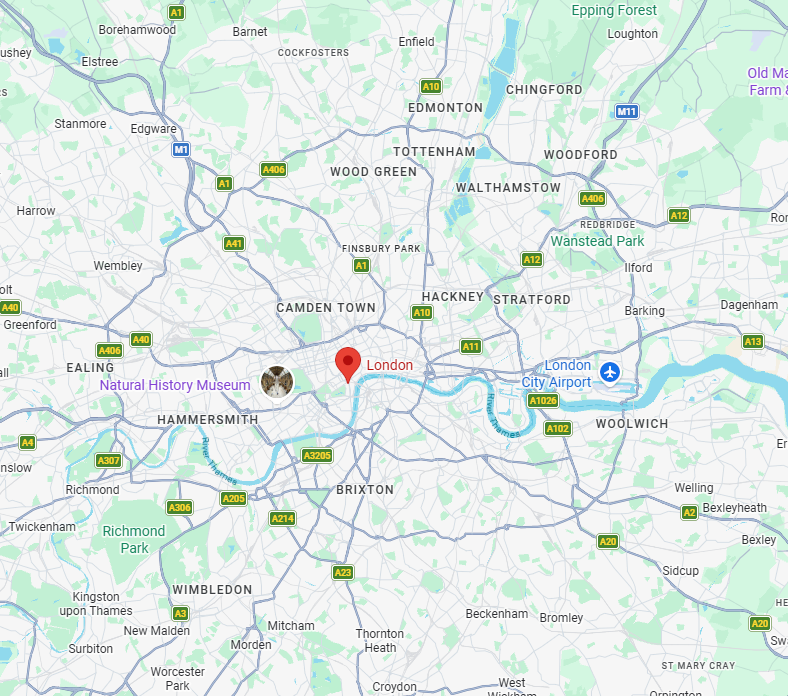Click the red London location pin

tap(348, 364)
